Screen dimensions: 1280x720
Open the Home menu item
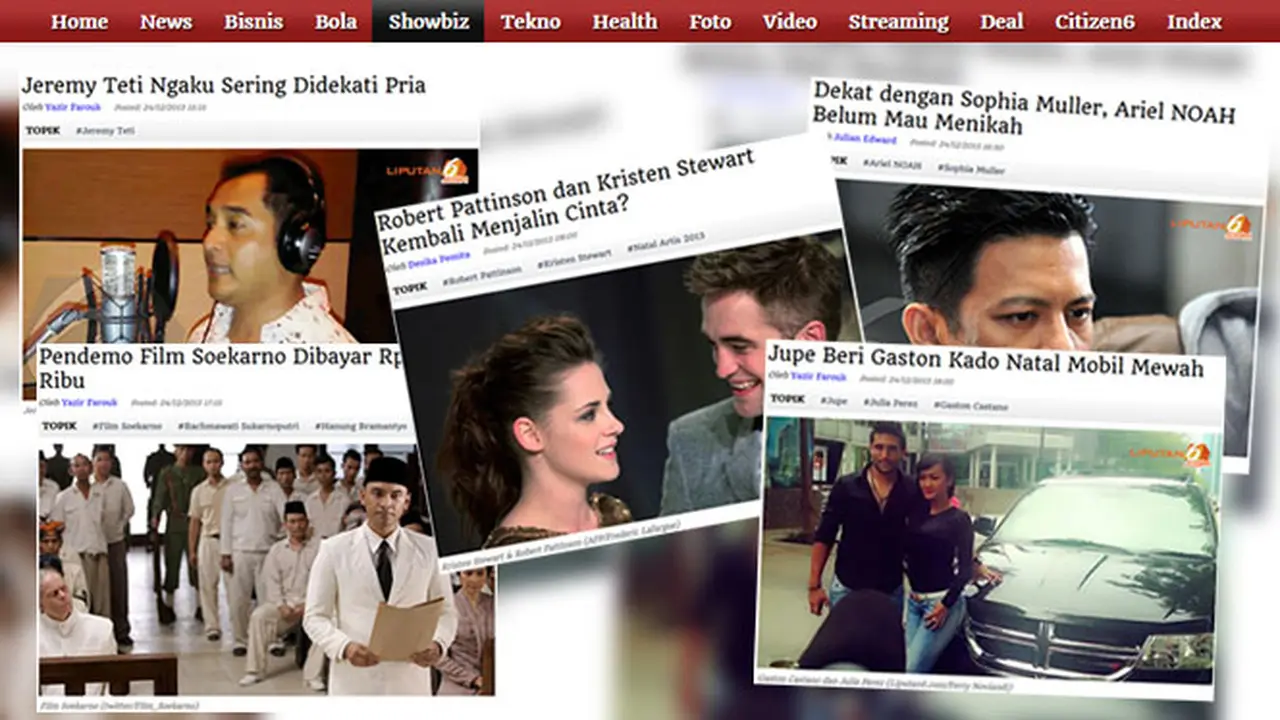pos(79,21)
